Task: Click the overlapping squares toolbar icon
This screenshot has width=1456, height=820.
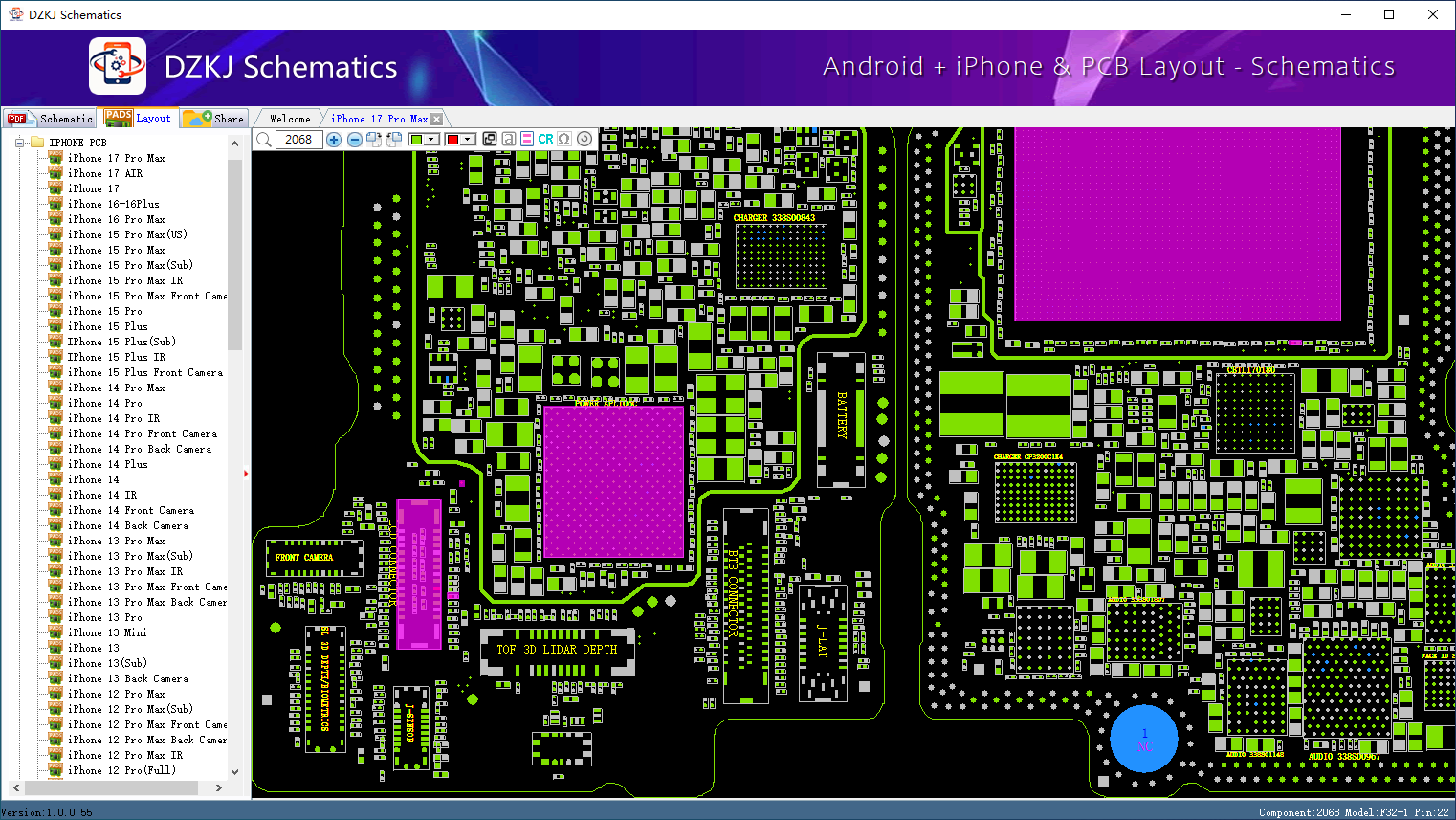Action: tap(490, 140)
